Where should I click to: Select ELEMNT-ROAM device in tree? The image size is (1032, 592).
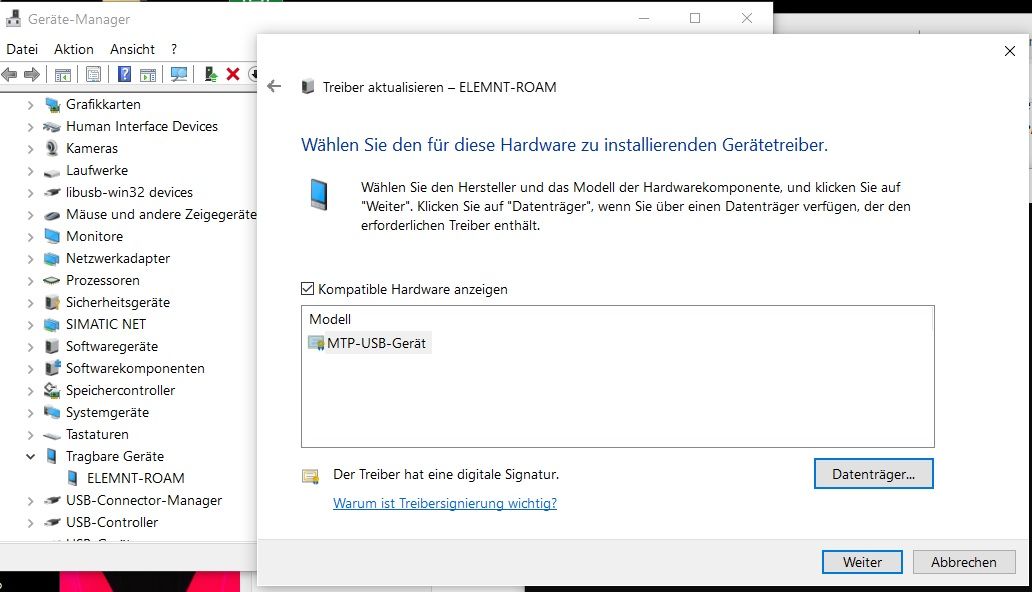click(135, 478)
